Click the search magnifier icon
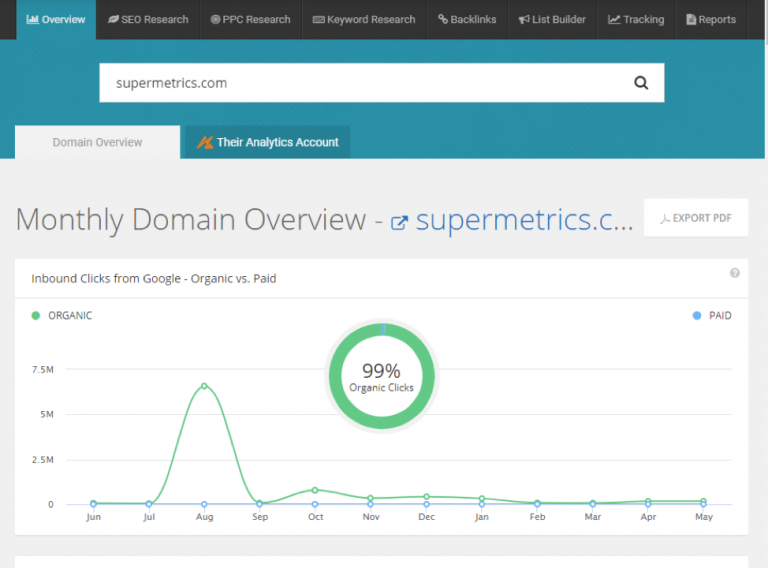Image resolution: width=768 pixels, height=568 pixels. coord(641,83)
